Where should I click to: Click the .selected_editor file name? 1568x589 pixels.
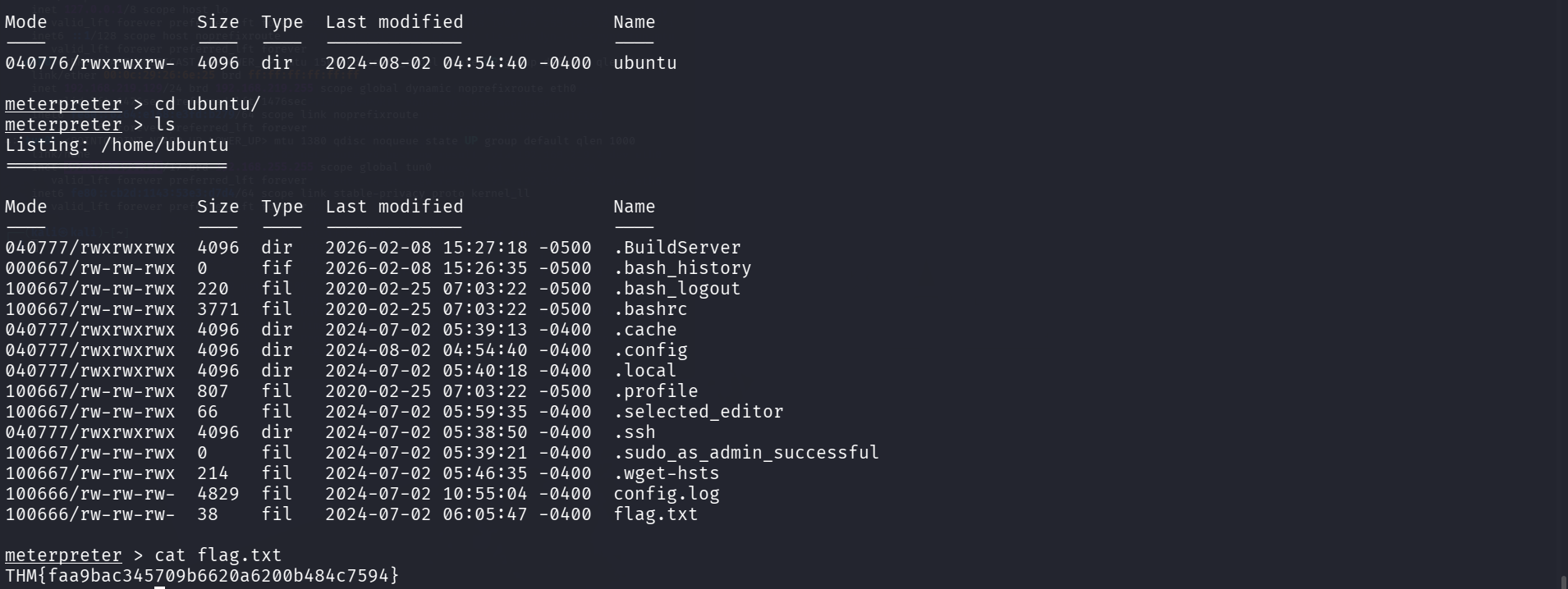tap(698, 412)
